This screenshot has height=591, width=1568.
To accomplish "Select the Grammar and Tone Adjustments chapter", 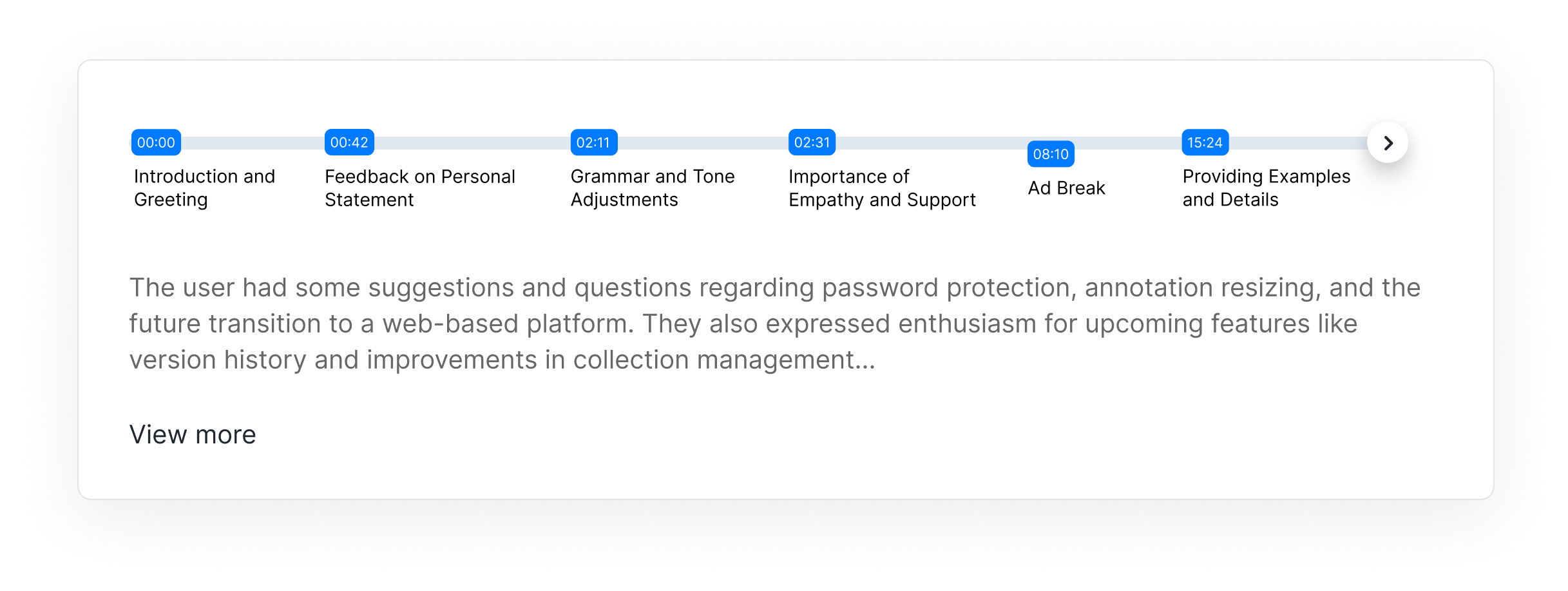I will click(x=652, y=188).
